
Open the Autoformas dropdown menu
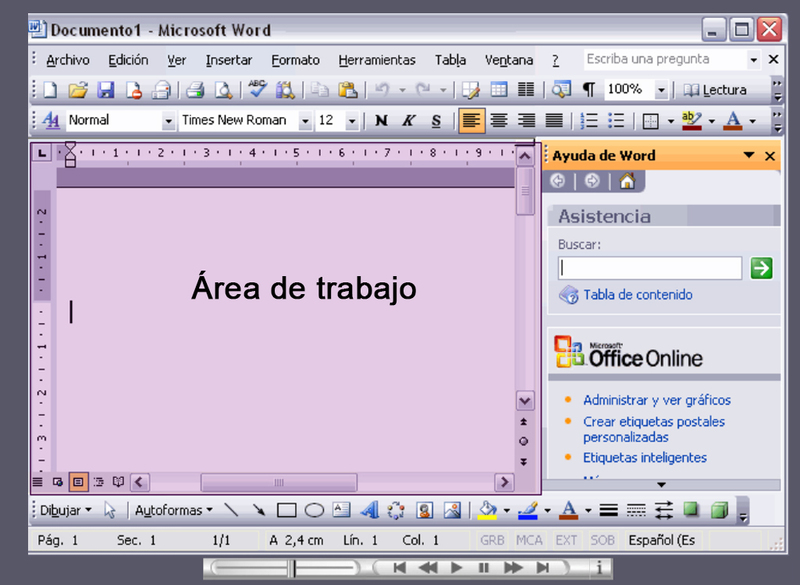point(174,510)
